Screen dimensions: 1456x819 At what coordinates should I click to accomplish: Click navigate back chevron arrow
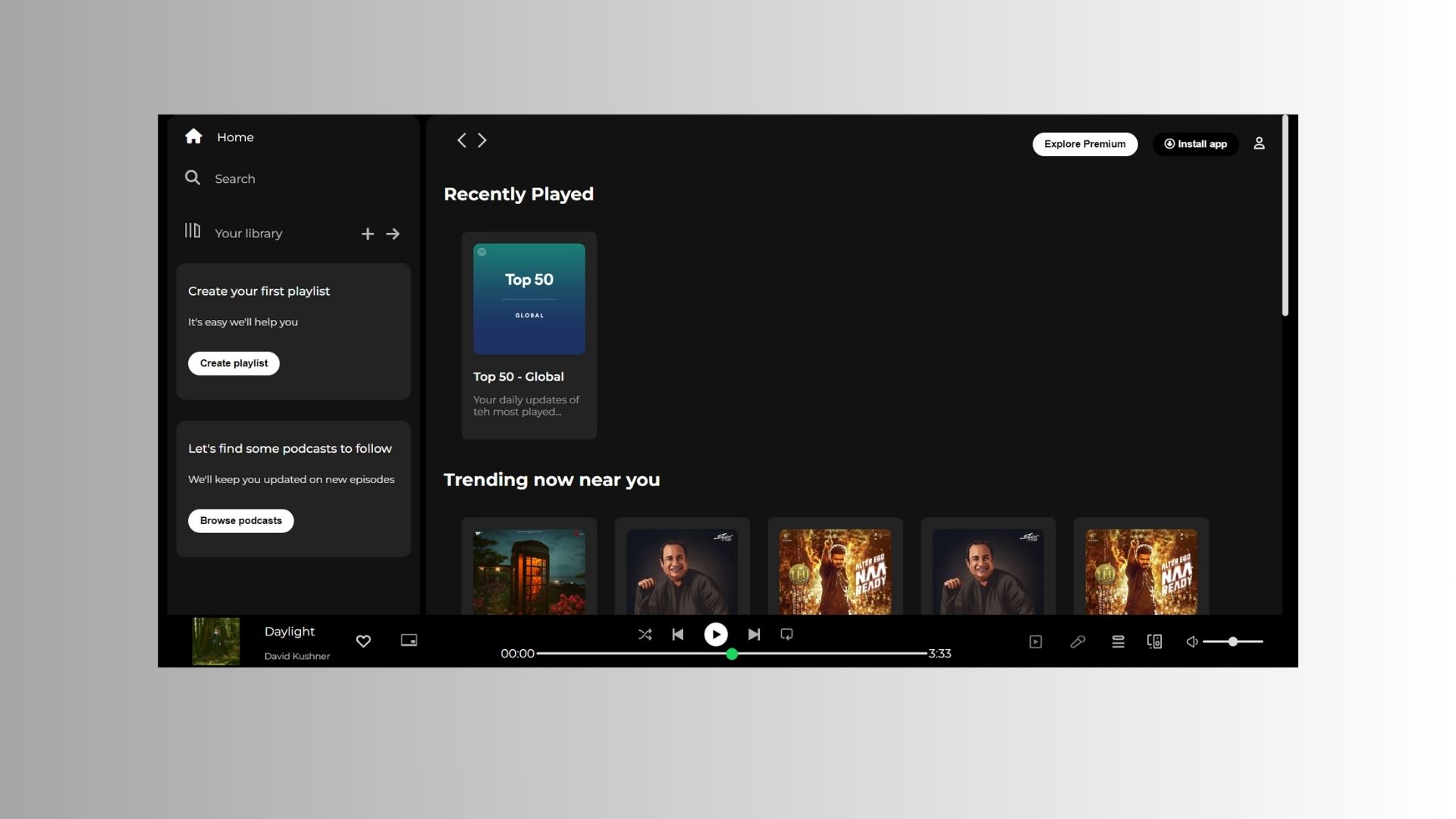click(x=462, y=140)
